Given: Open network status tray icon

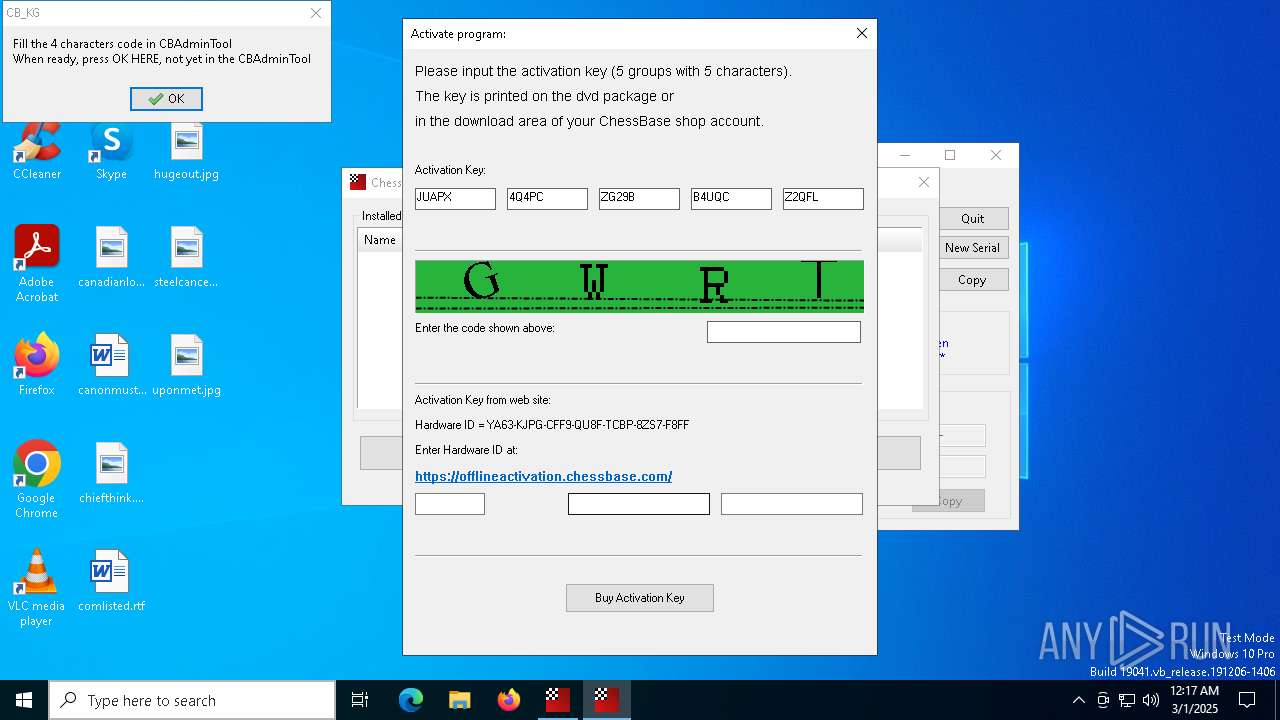Looking at the screenshot, I should 1127,700.
